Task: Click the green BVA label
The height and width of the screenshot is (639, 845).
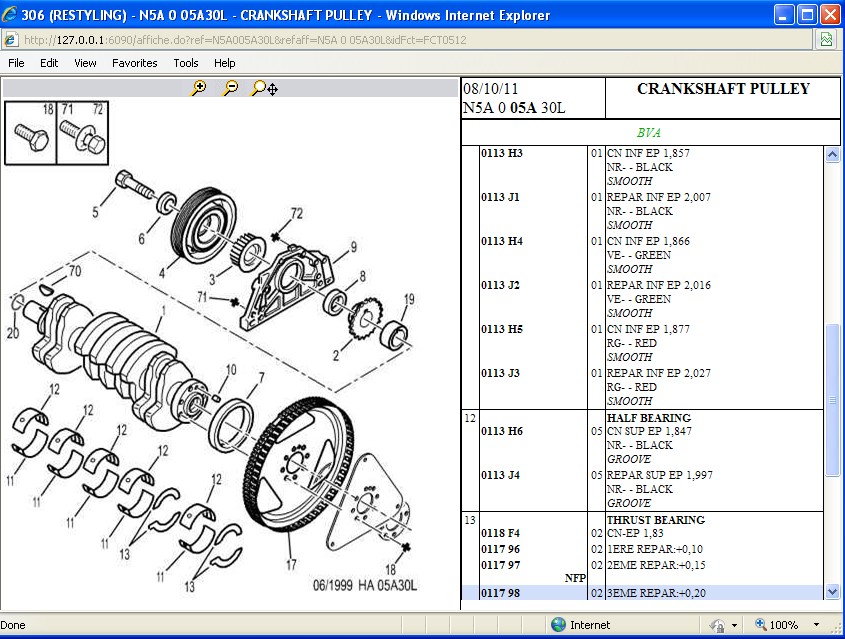Action: coord(649,133)
